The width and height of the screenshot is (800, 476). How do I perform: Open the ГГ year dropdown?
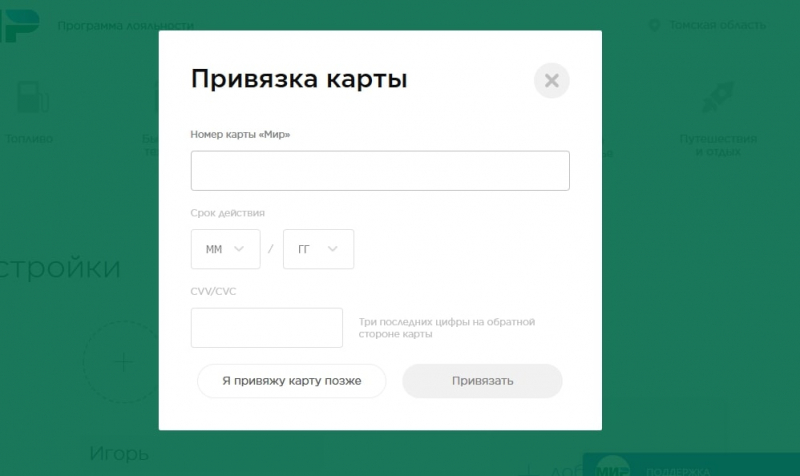pyautogui.click(x=318, y=249)
